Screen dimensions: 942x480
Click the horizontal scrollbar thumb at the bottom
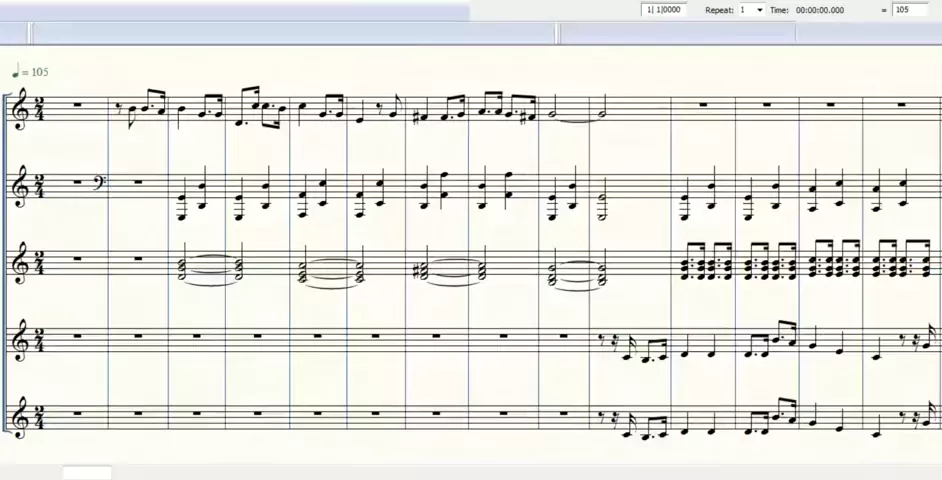click(87, 473)
